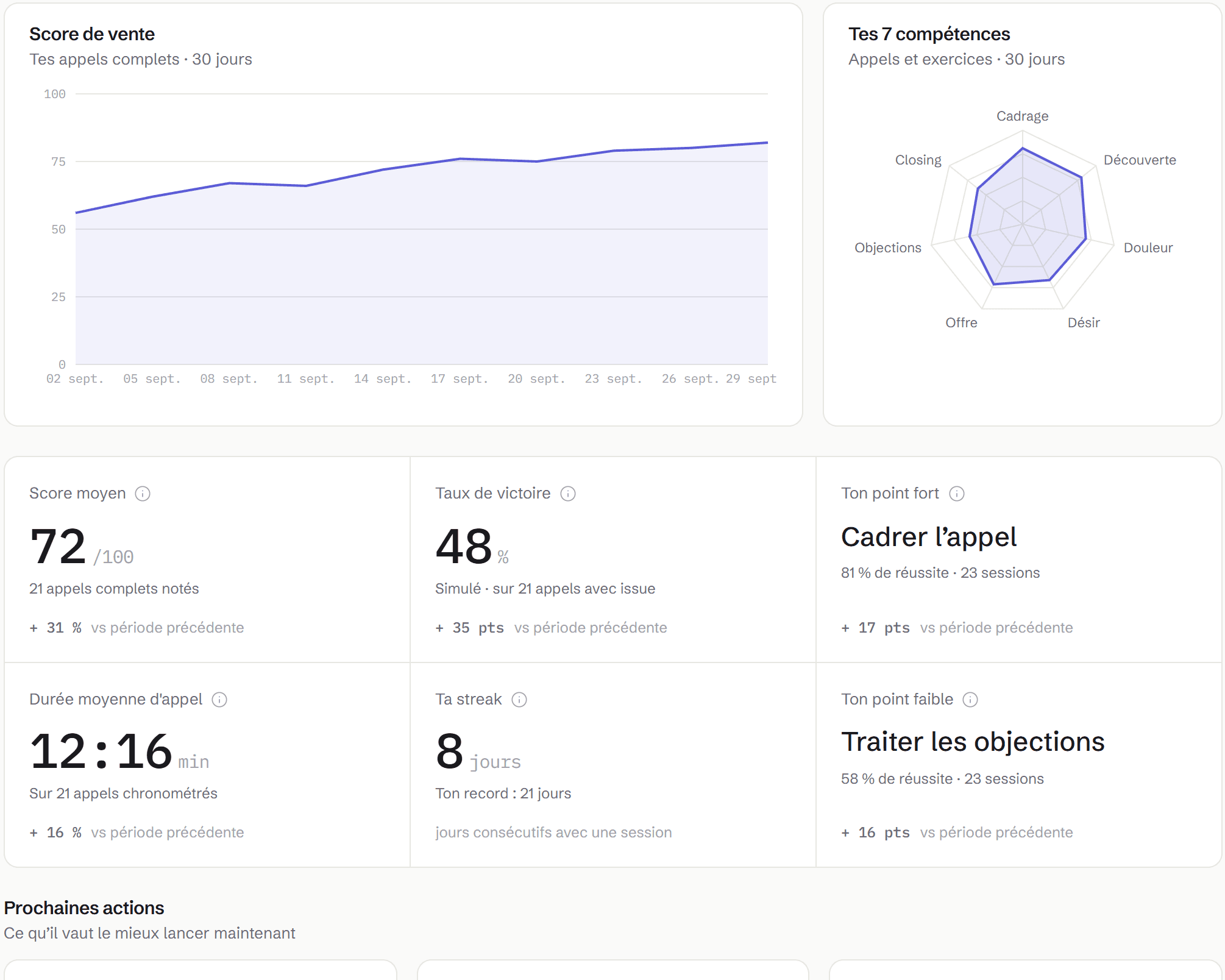This screenshot has width=1225, height=980.
Task: Open info icon beside Ta streak
Action: [519, 700]
